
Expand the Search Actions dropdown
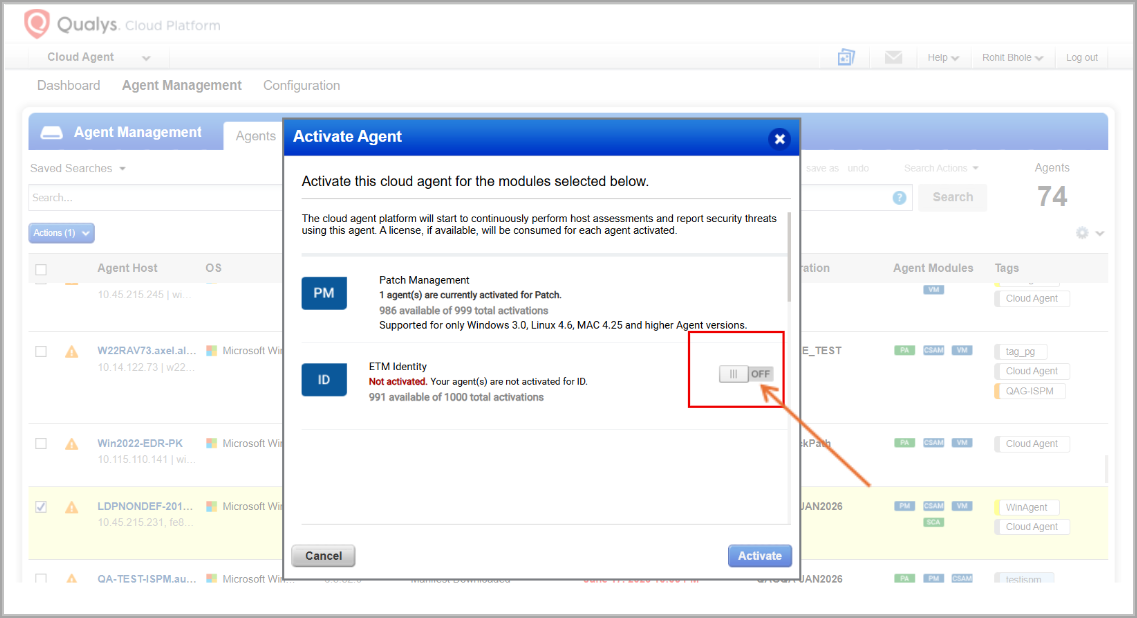(941, 168)
